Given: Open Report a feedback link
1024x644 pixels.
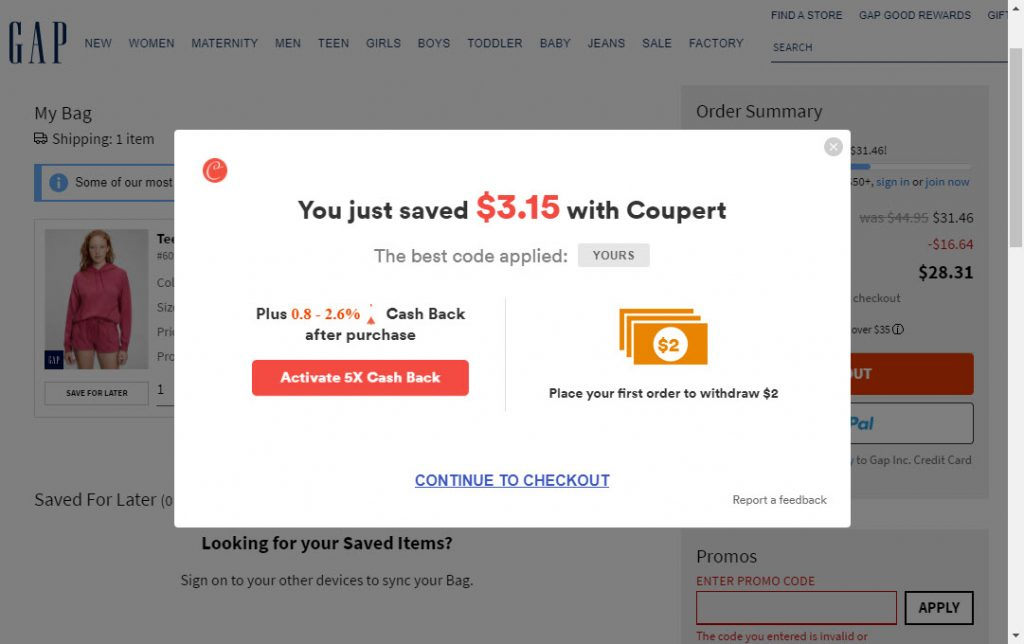Looking at the screenshot, I should pos(779,500).
